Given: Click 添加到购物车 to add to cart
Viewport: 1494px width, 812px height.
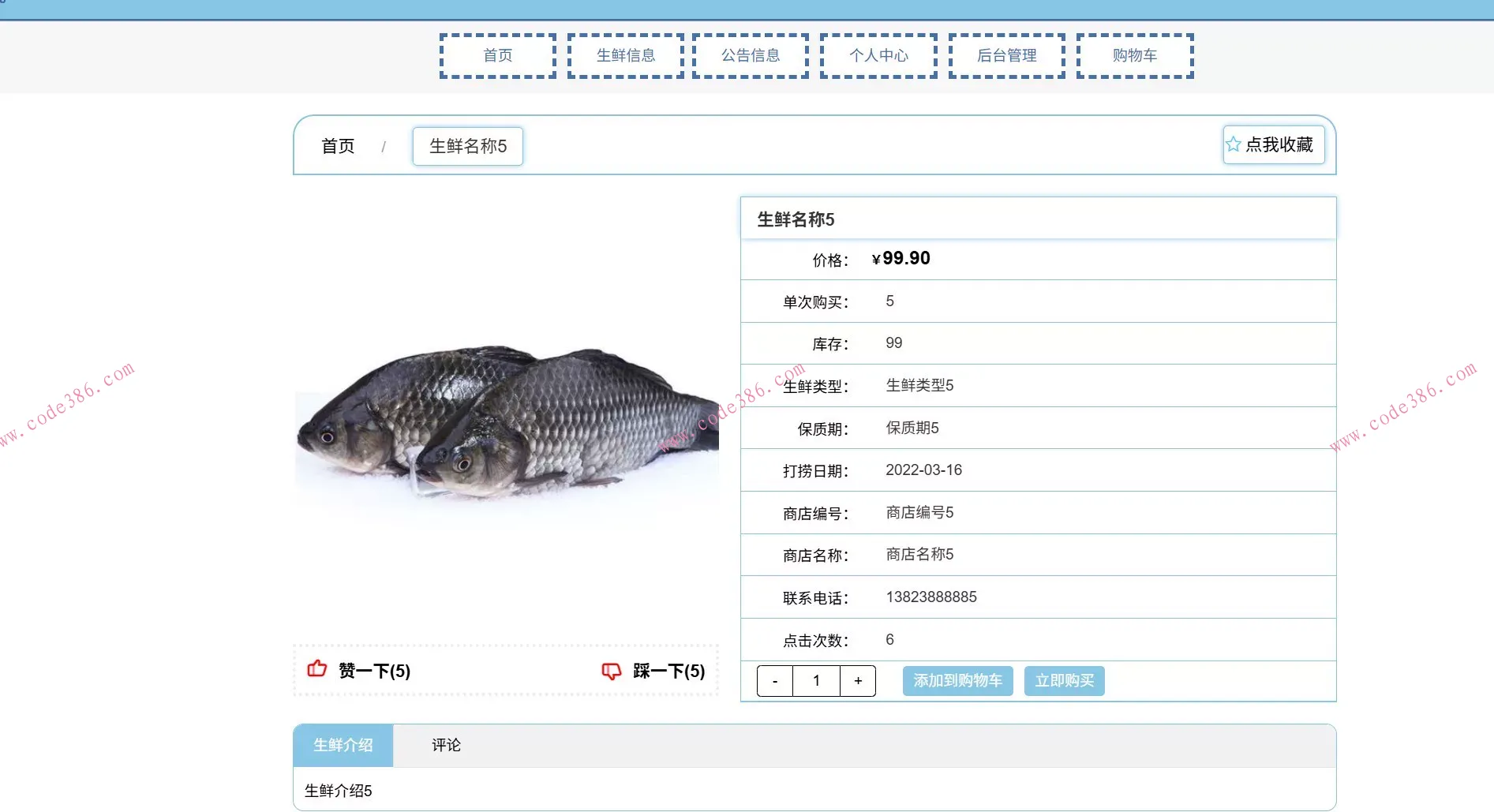Looking at the screenshot, I should point(957,680).
